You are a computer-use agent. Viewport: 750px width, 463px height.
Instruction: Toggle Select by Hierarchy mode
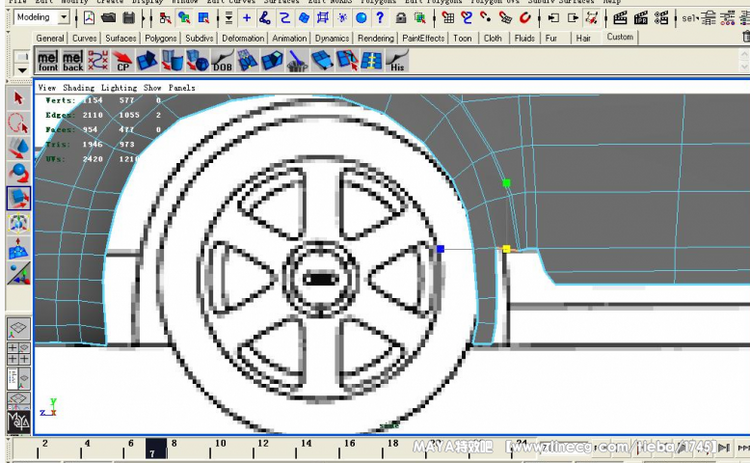coord(165,18)
